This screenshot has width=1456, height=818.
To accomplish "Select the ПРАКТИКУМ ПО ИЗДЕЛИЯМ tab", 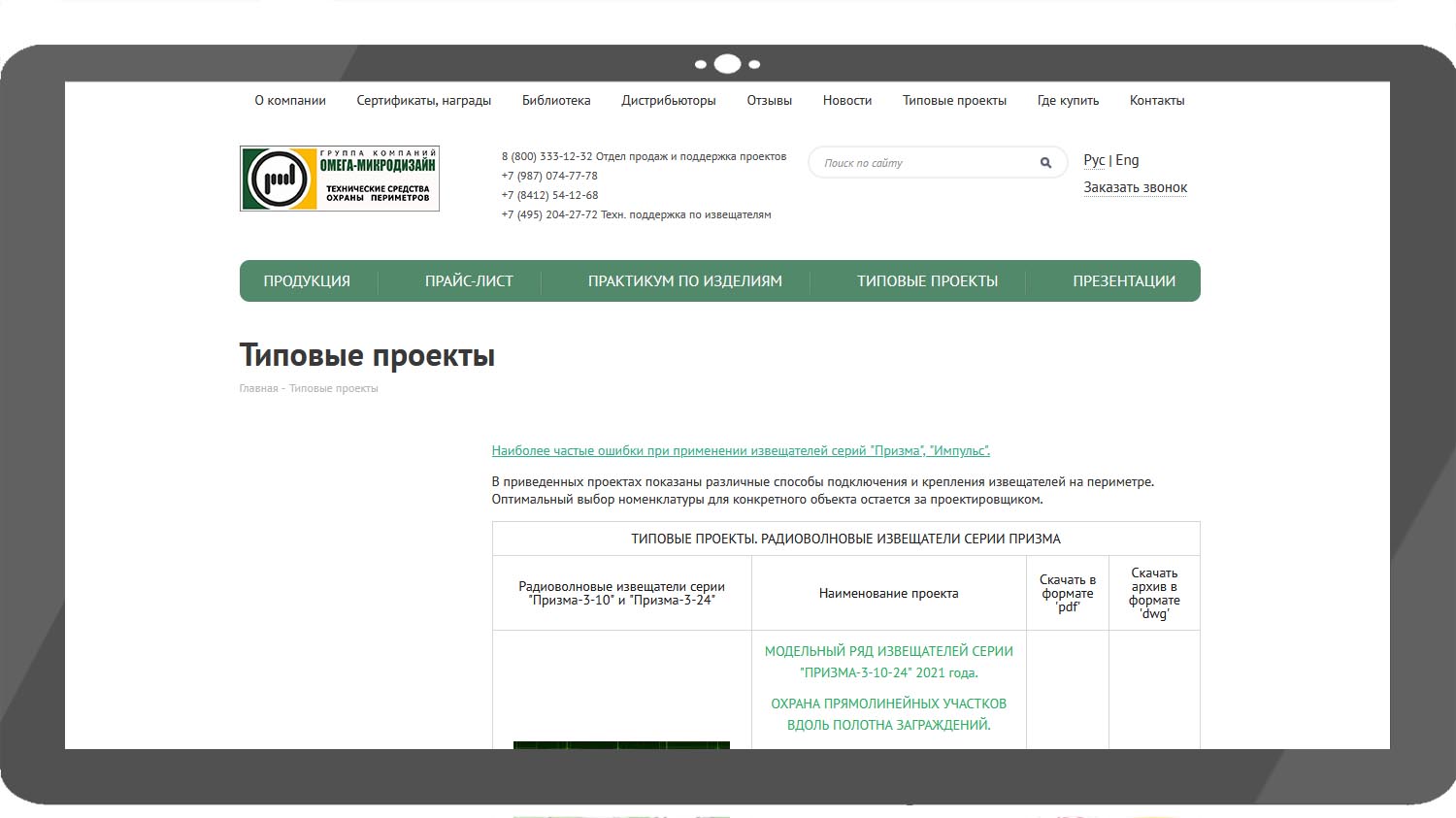I will (684, 281).
